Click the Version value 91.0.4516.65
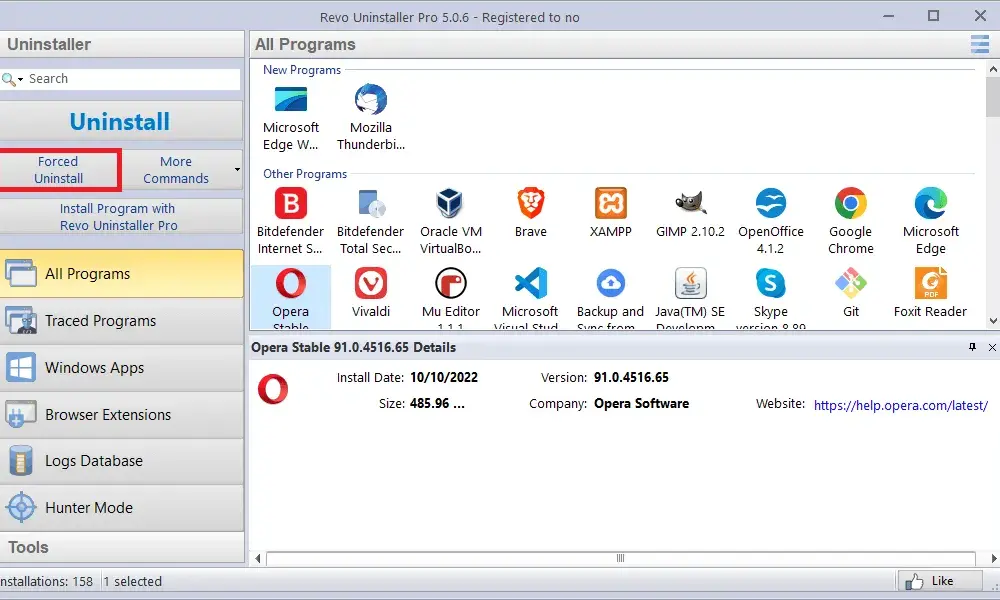The width and height of the screenshot is (1000, 600). click(631, 377)
